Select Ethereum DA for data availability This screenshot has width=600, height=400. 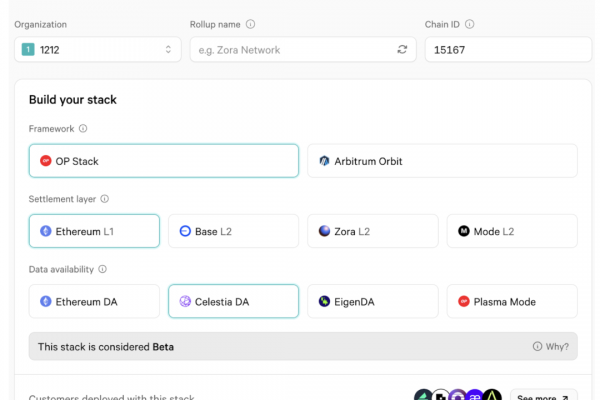point(94,301)
